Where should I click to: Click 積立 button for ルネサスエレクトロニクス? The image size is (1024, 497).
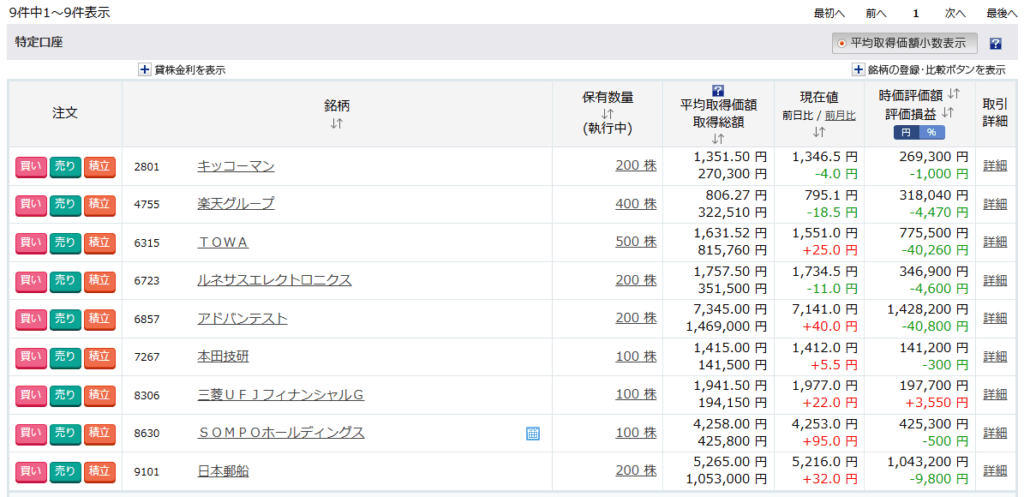click(99, 281)
